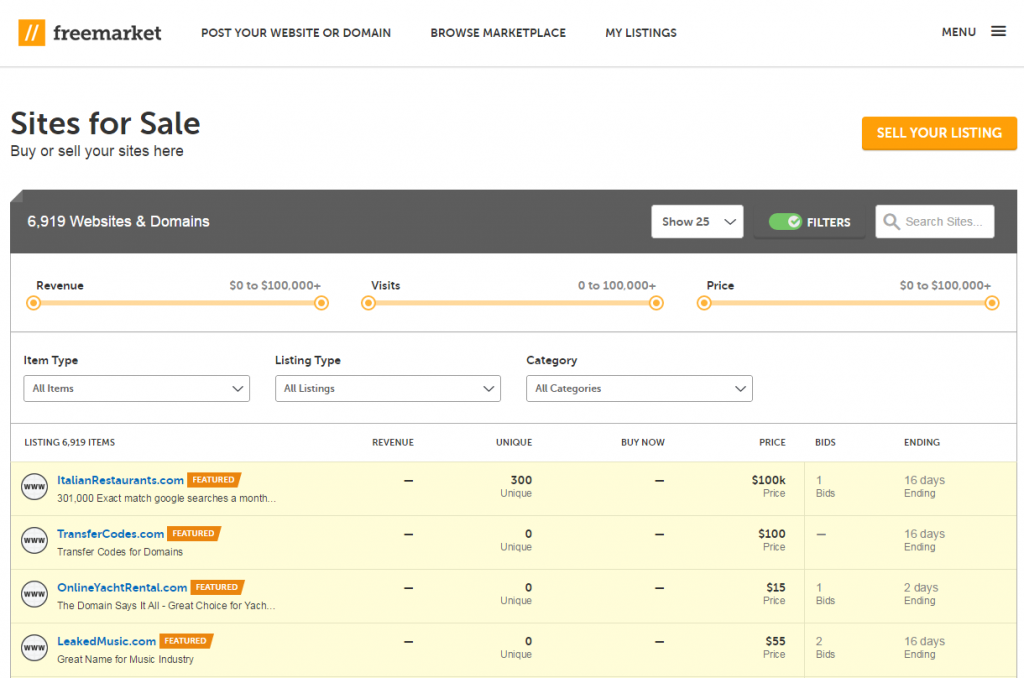Expand the Category All Categories dropdown
Viewport: 1024px width, 678px height.
639,389
